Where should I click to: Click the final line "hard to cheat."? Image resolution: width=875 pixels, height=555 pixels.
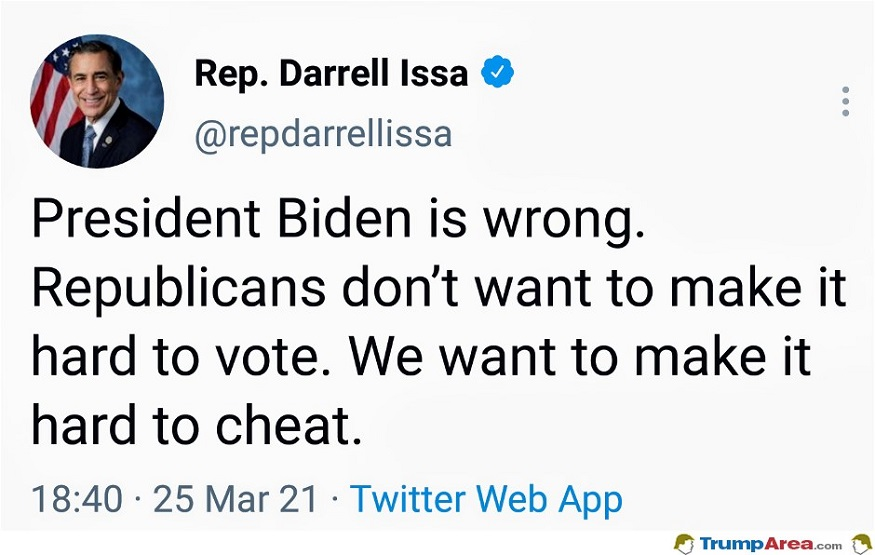pos(195,427)
